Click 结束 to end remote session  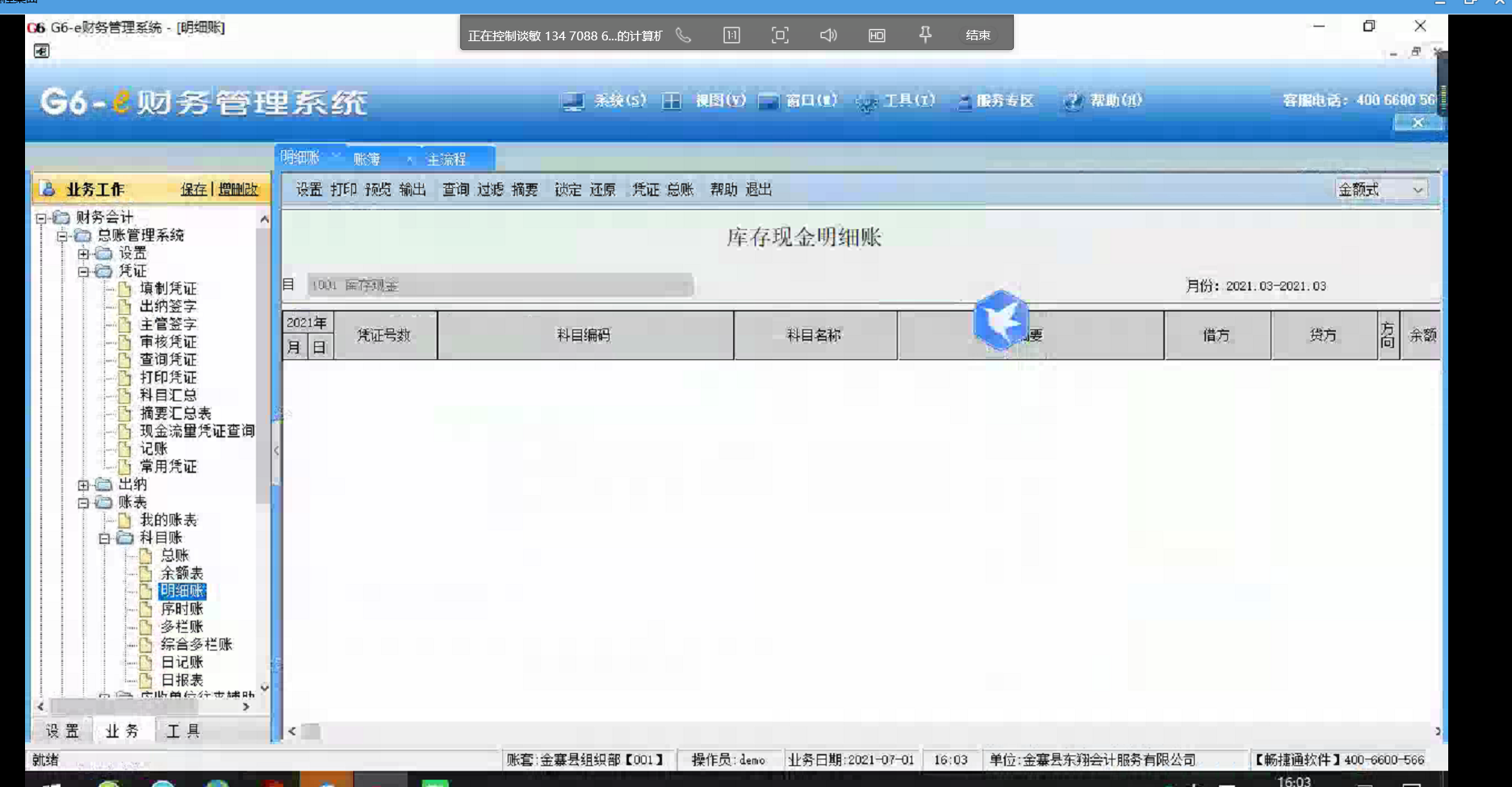point(978,36)
